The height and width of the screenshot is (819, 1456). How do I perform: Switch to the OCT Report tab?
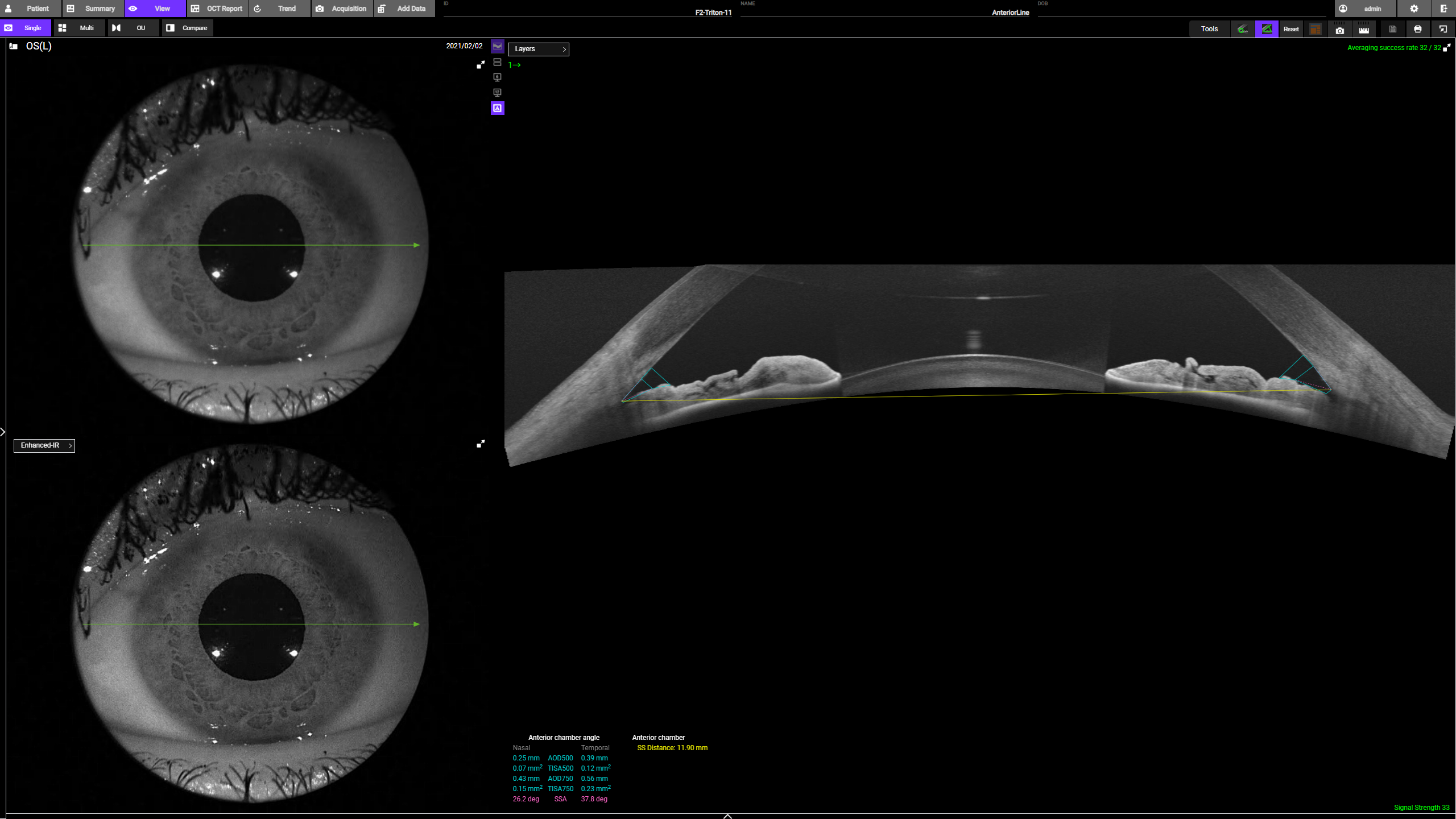tap(218, 9)
